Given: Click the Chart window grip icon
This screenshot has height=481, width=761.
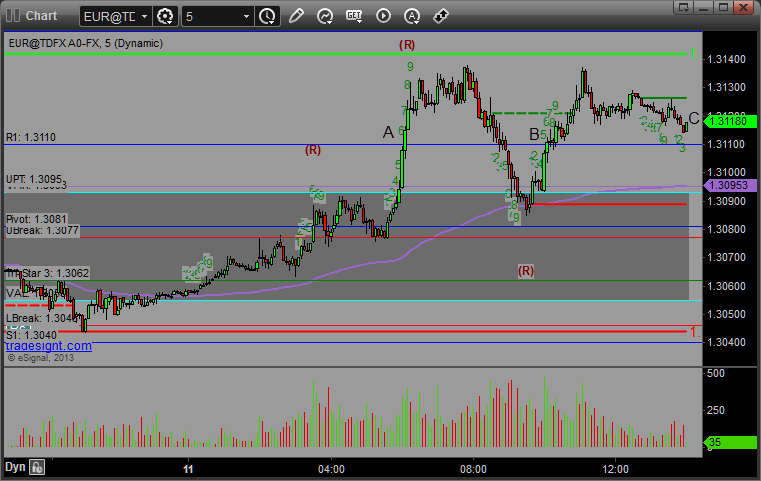Looking at the screenshot, I should 13,16.
